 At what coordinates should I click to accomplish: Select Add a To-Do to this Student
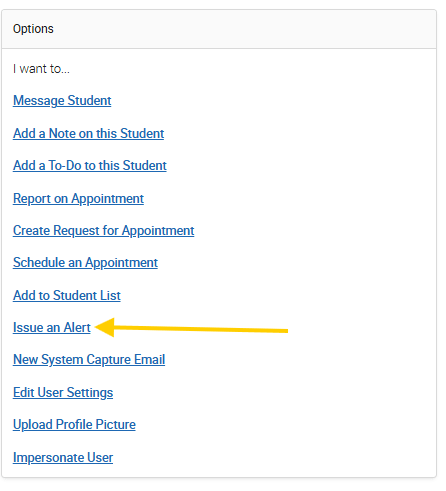pos(90,166)
